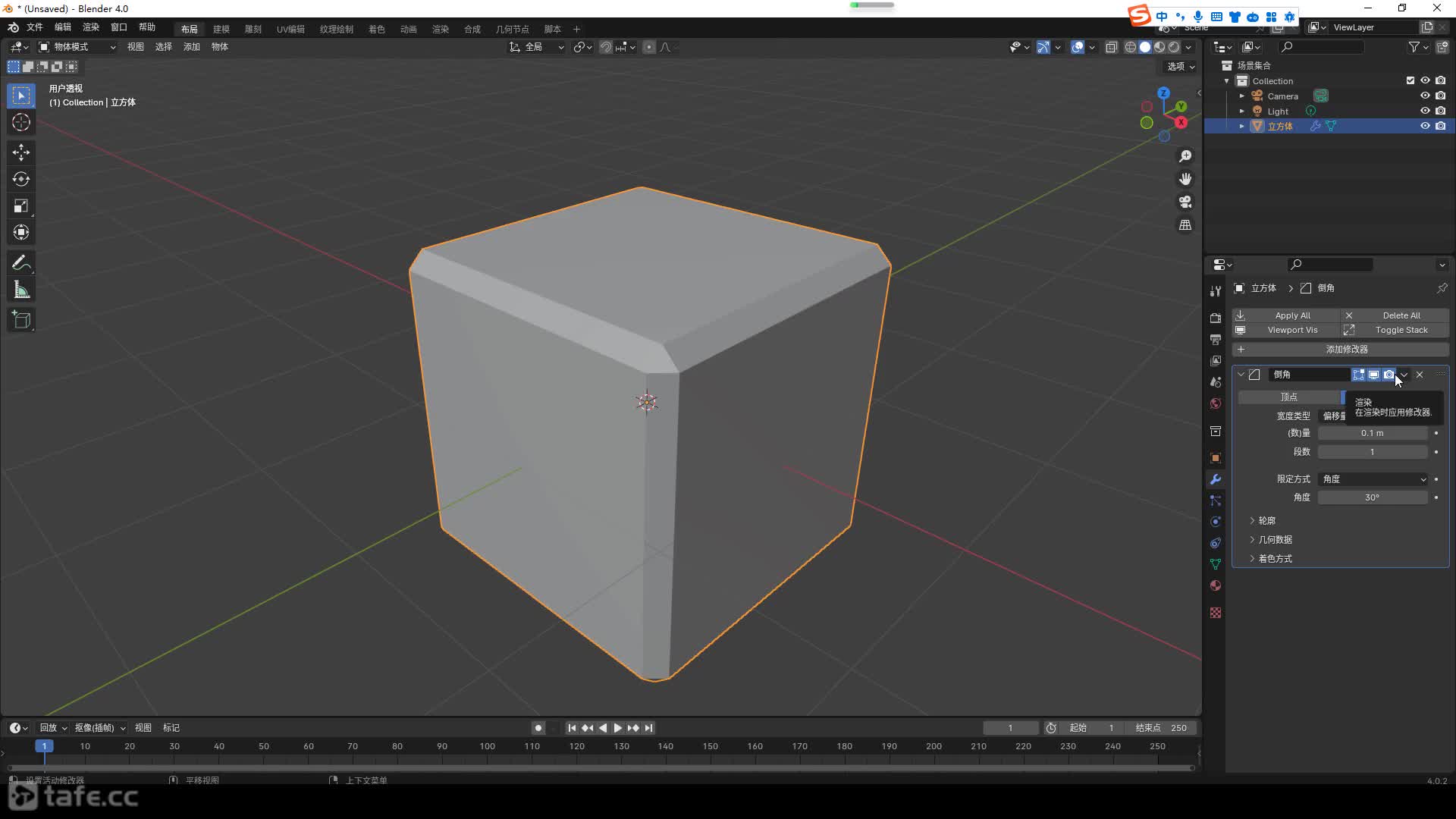Viewport: 1456px width, 819px height.
Task: Click the pan view hand icon
Action: click(1185, 179)
